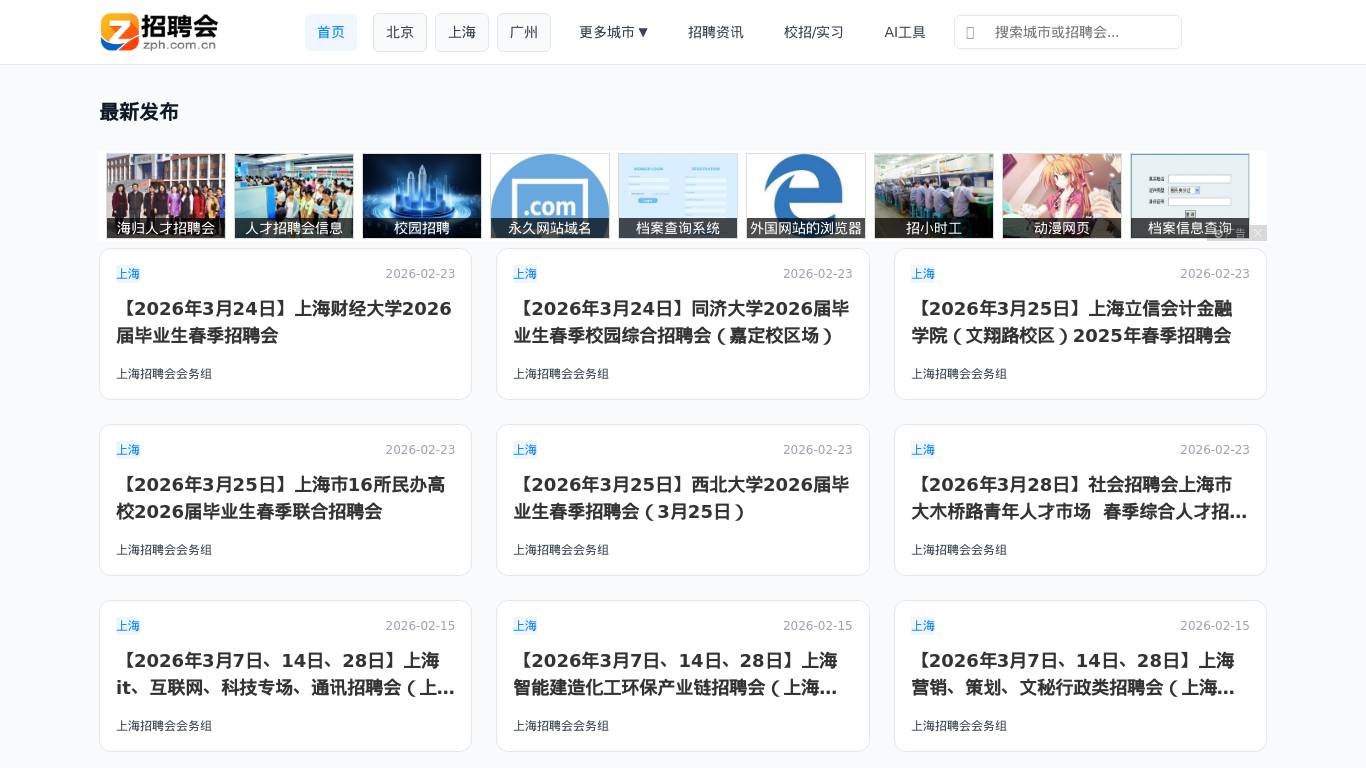Switch to the 广州 city tab
The image size is (1366, 768).
(x=524, y=32)
